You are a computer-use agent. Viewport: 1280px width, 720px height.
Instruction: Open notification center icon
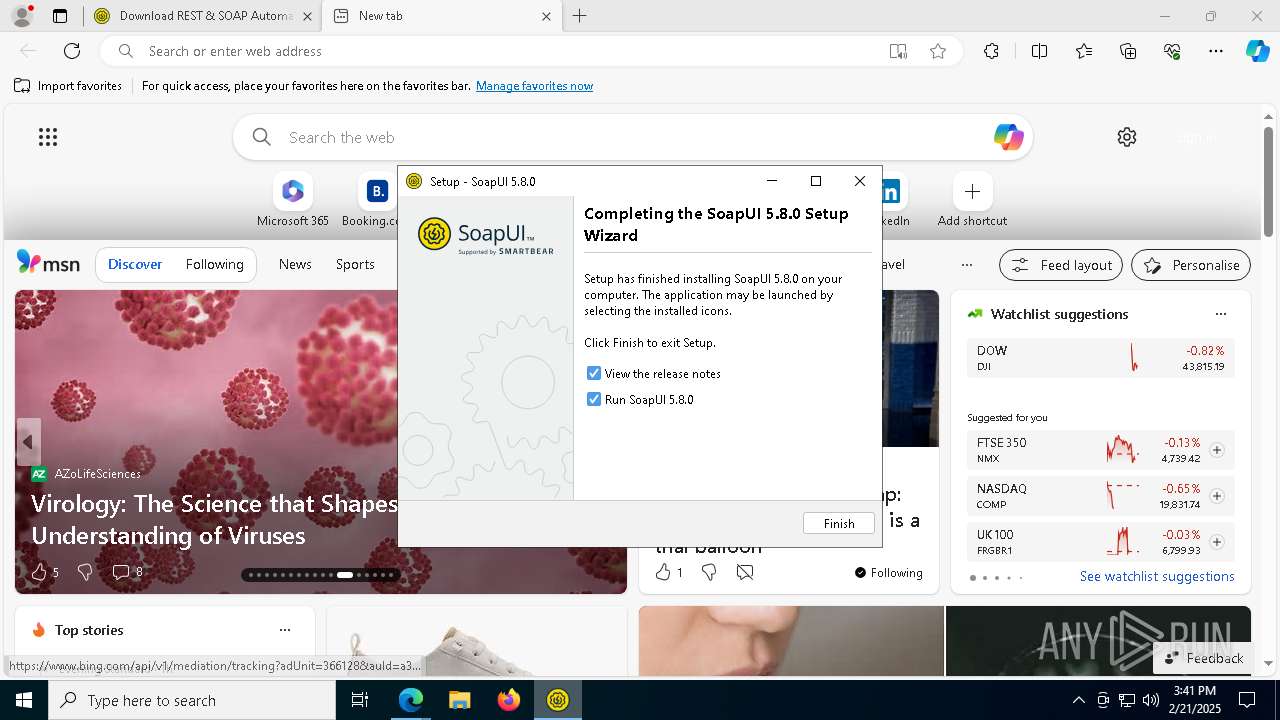point(1247,700)
